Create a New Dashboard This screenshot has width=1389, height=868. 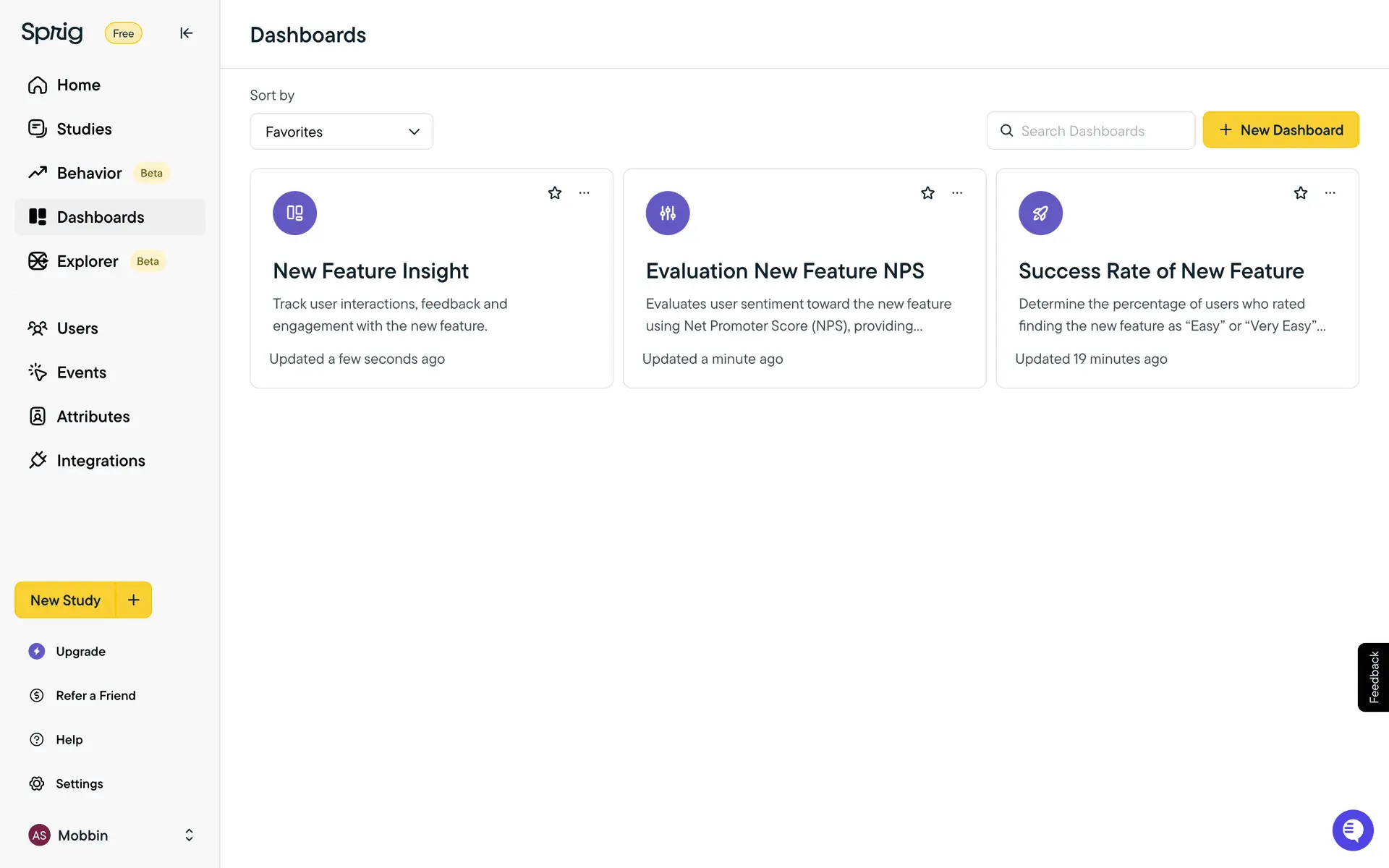[x=1280, y=130]
